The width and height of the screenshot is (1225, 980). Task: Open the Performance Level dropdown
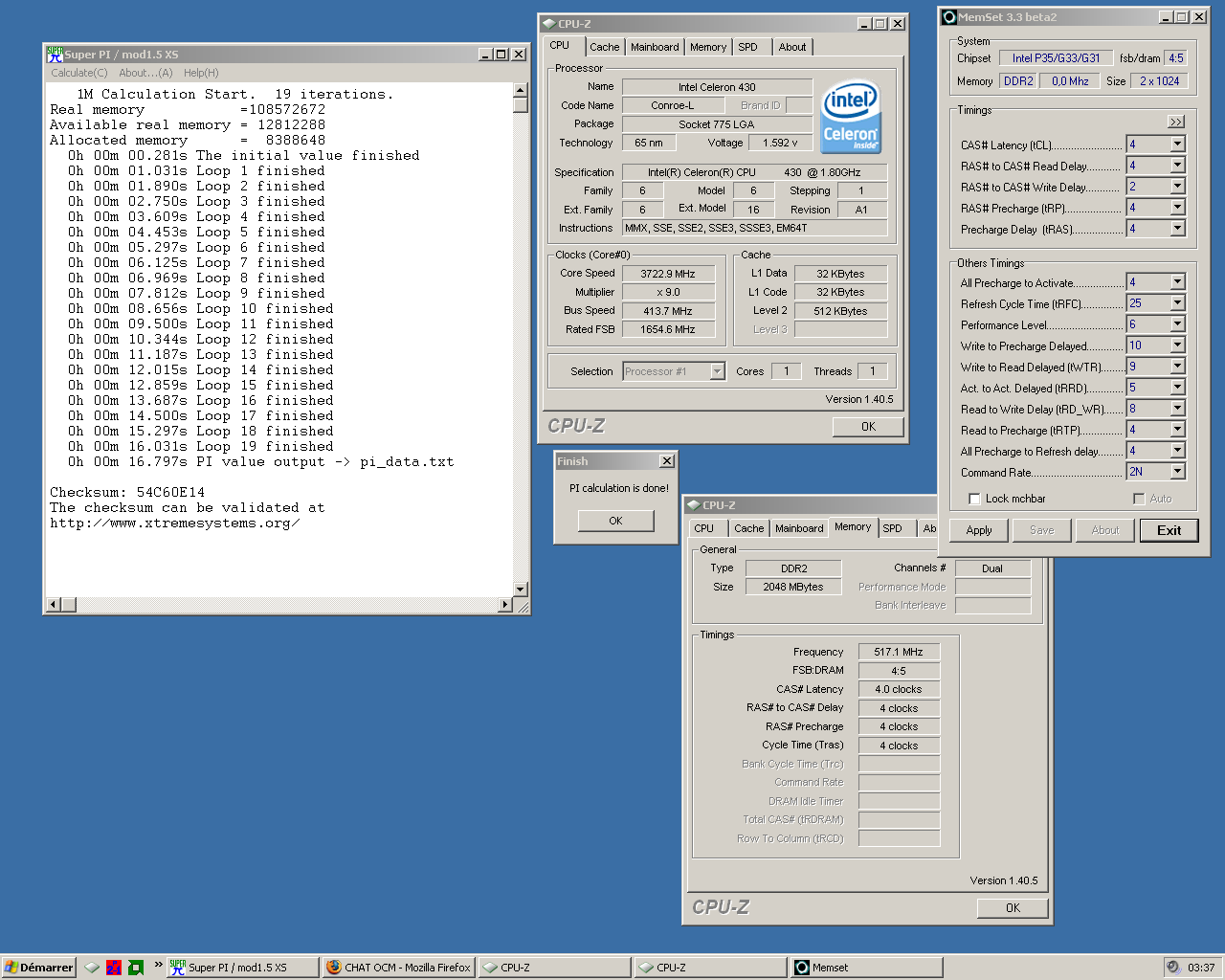tap(1177, 324)
